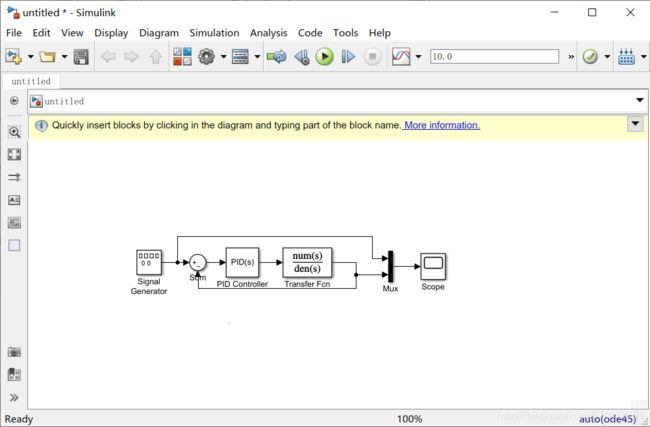Click the Fit to View palette icon
Screen dimensions: 650x427
[x=14, y=155]
